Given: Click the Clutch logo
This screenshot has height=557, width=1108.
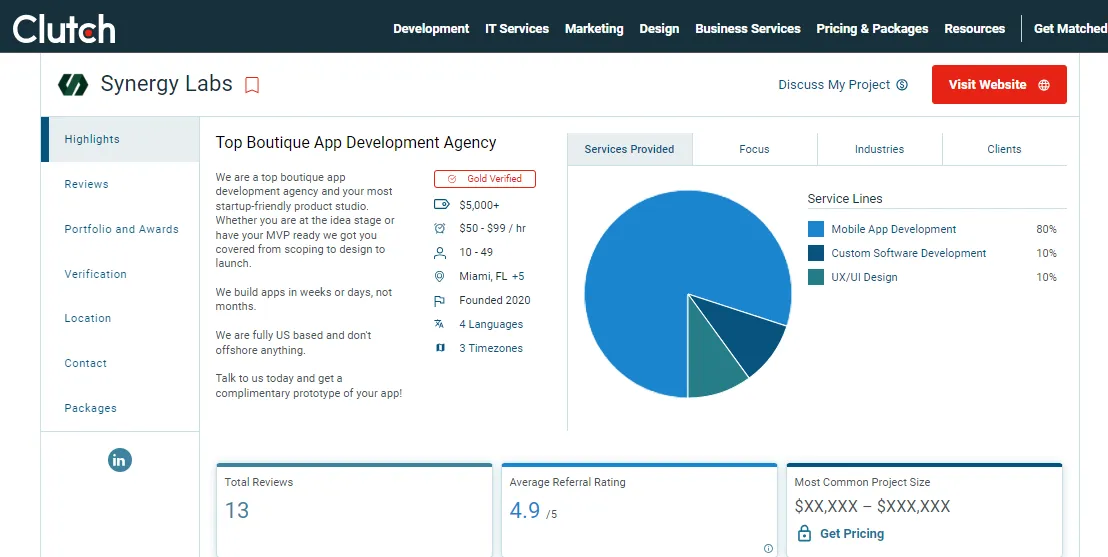Looking at the screenshot, I should 64,29.
